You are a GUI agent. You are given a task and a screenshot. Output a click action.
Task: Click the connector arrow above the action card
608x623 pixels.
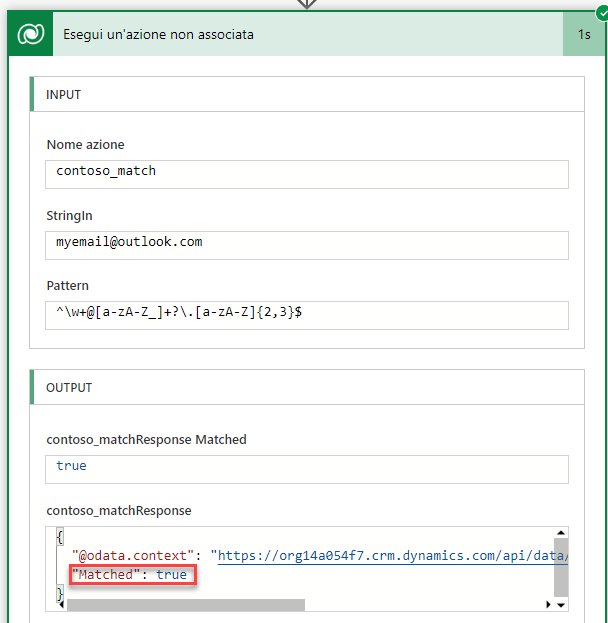[x=307, y=4]
